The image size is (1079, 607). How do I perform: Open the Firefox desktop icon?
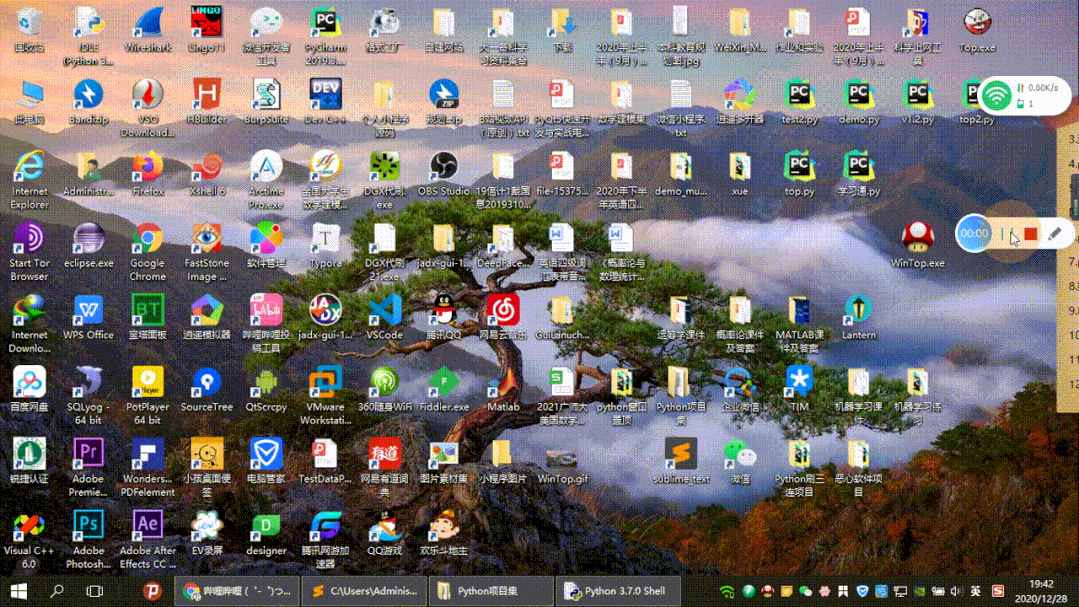pos(148,174)
